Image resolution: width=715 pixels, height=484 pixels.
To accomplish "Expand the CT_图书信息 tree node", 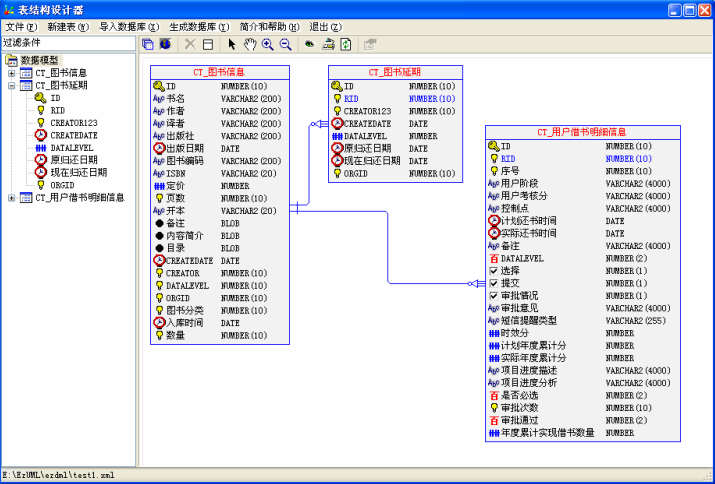I will 12,73.
